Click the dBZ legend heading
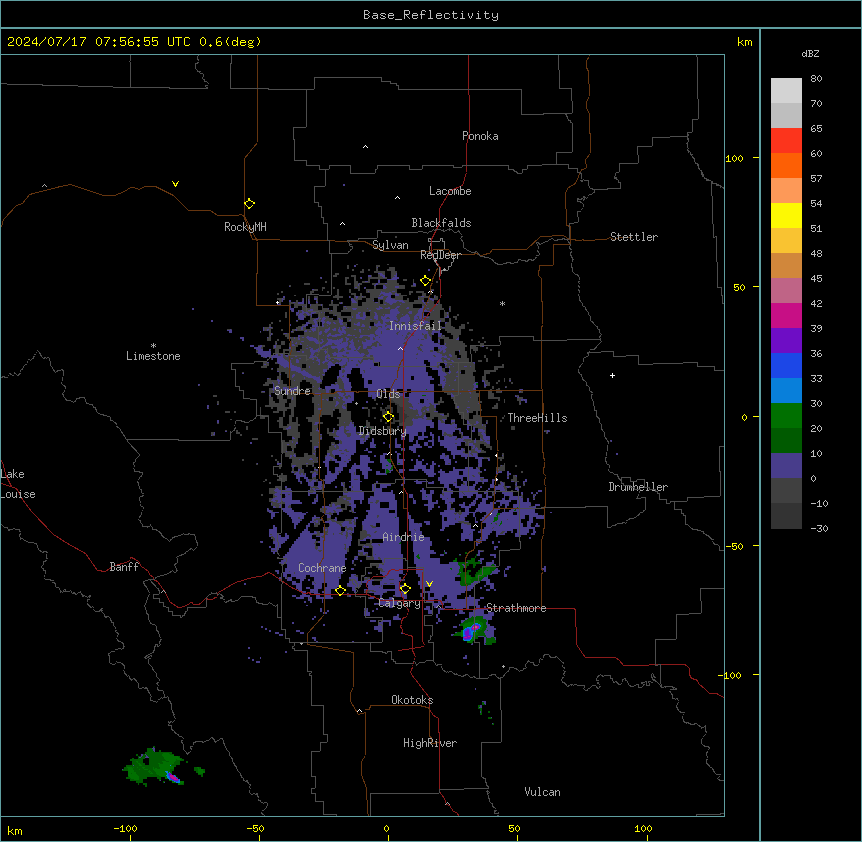Image resolution: width=862 pixels, height=842 pixels. (810, 53)
